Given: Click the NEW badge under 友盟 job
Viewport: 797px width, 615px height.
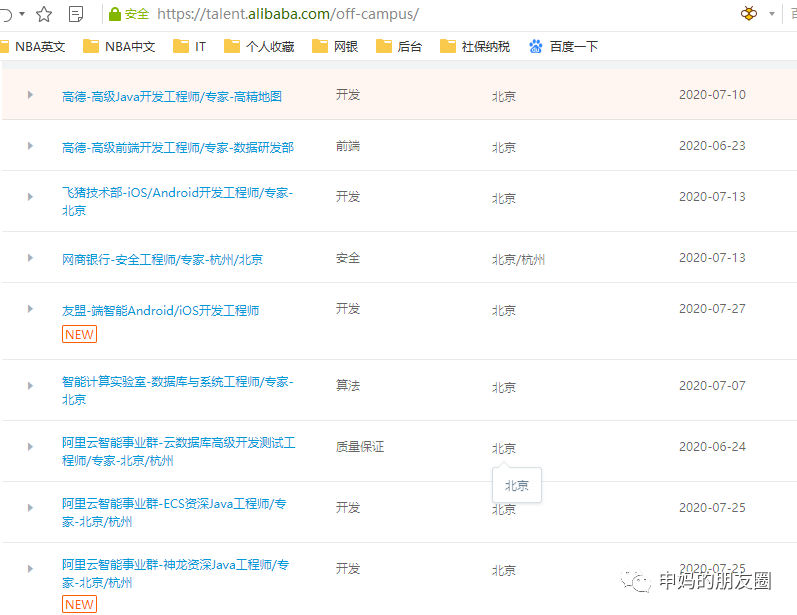Looking at the screenshot, I should (79, 334).
